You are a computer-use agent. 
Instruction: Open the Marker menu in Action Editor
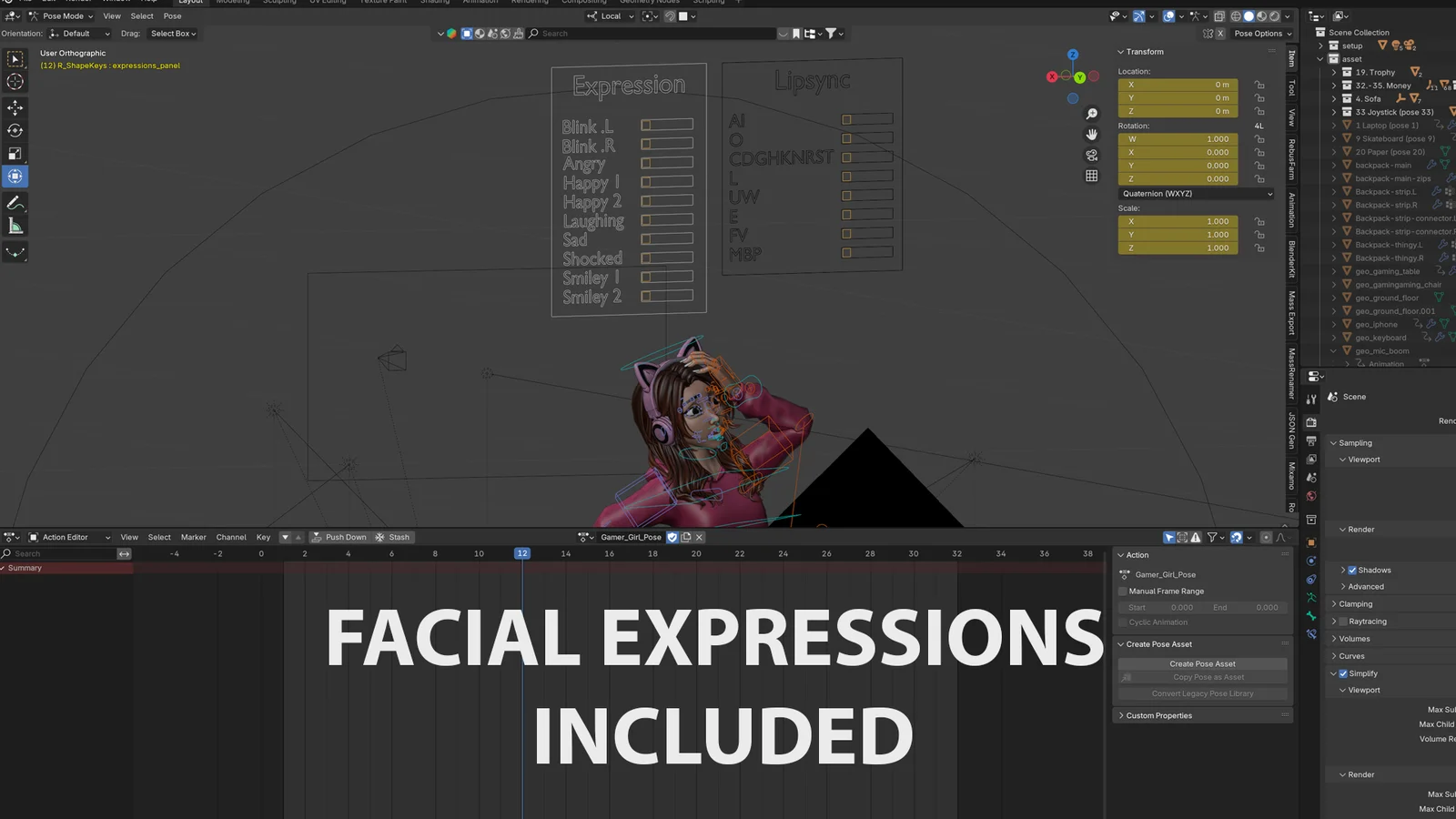[x=193, y=537]
